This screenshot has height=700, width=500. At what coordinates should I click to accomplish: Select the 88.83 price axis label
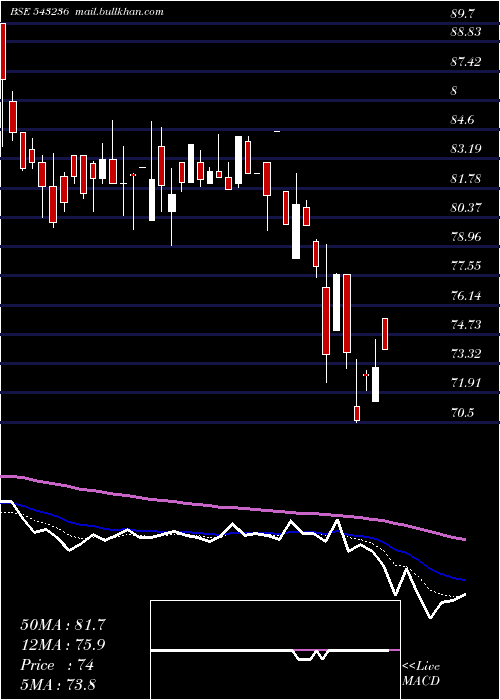(x=466, y=32)
